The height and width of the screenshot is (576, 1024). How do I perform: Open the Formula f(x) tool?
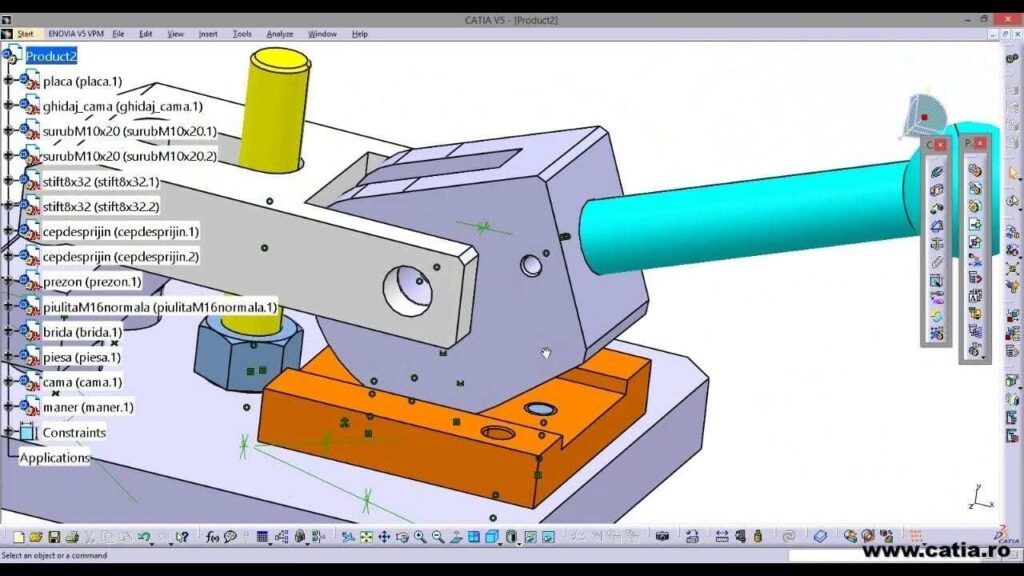tap(212, 537)
